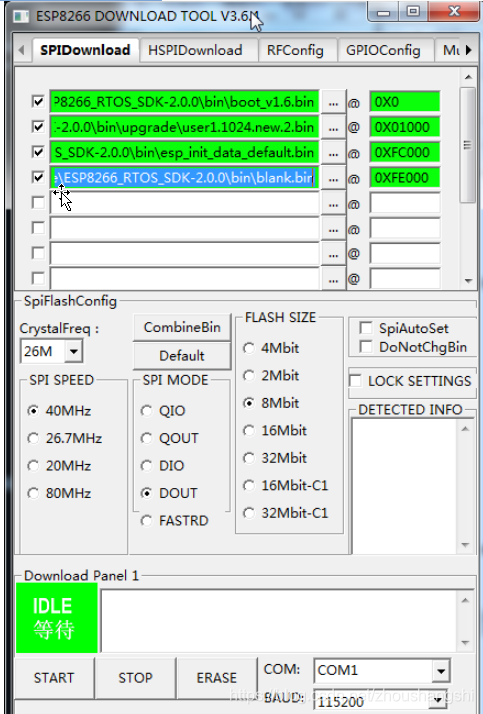
Task: Open the BAUD rate dropdown
Action: point(438,701)
